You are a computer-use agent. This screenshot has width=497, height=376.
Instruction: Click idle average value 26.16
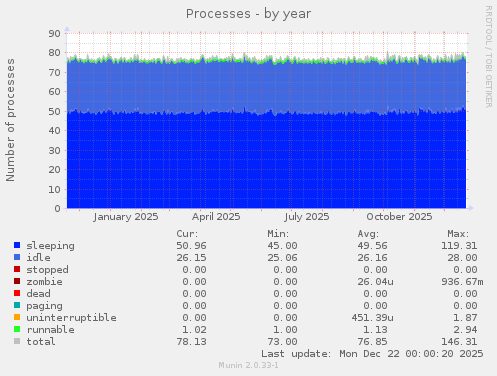pos(373,258)
